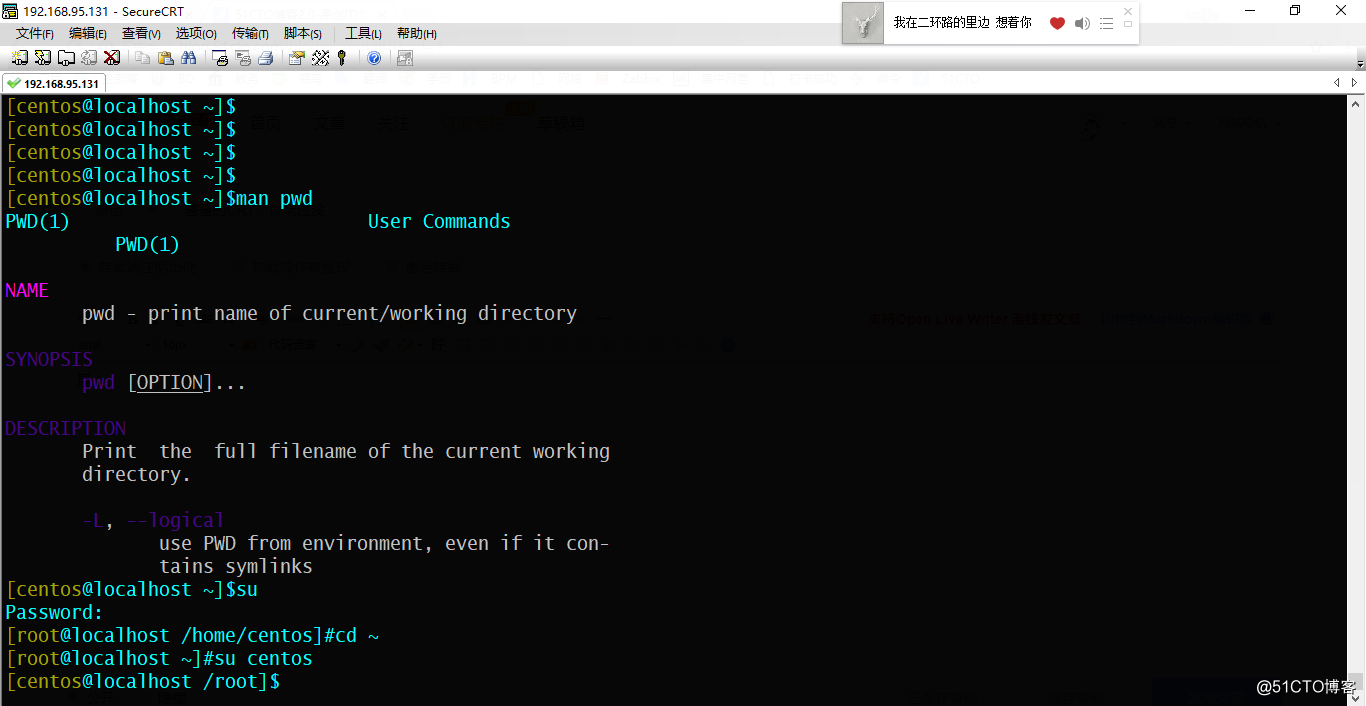
Task: Click the Disconnect icon with red X
Action: 112,58
